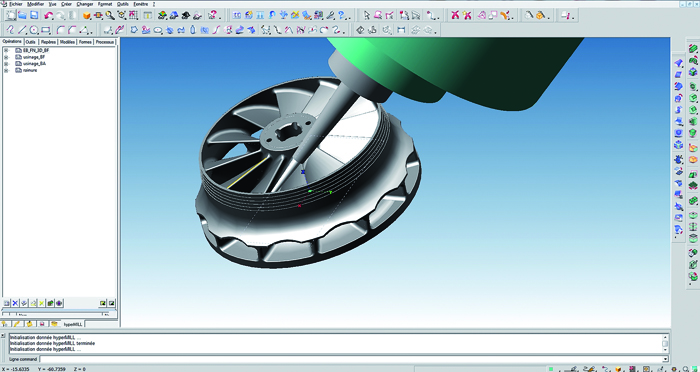Click the pencil bottom tab icon

[17, 324]
